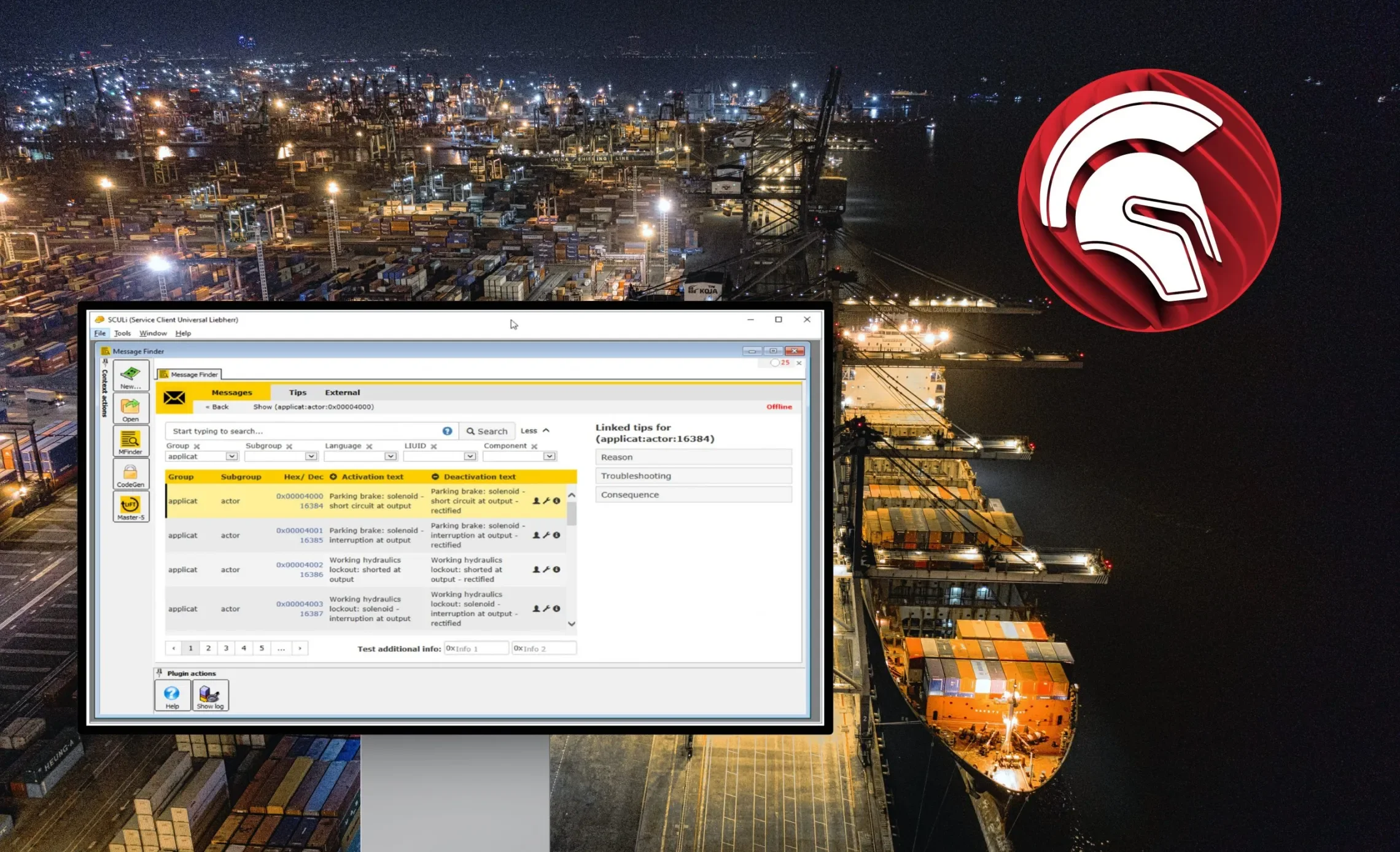Collapse filters with the Less chevron
The image size is (1400, 852).
click(545, 430)
